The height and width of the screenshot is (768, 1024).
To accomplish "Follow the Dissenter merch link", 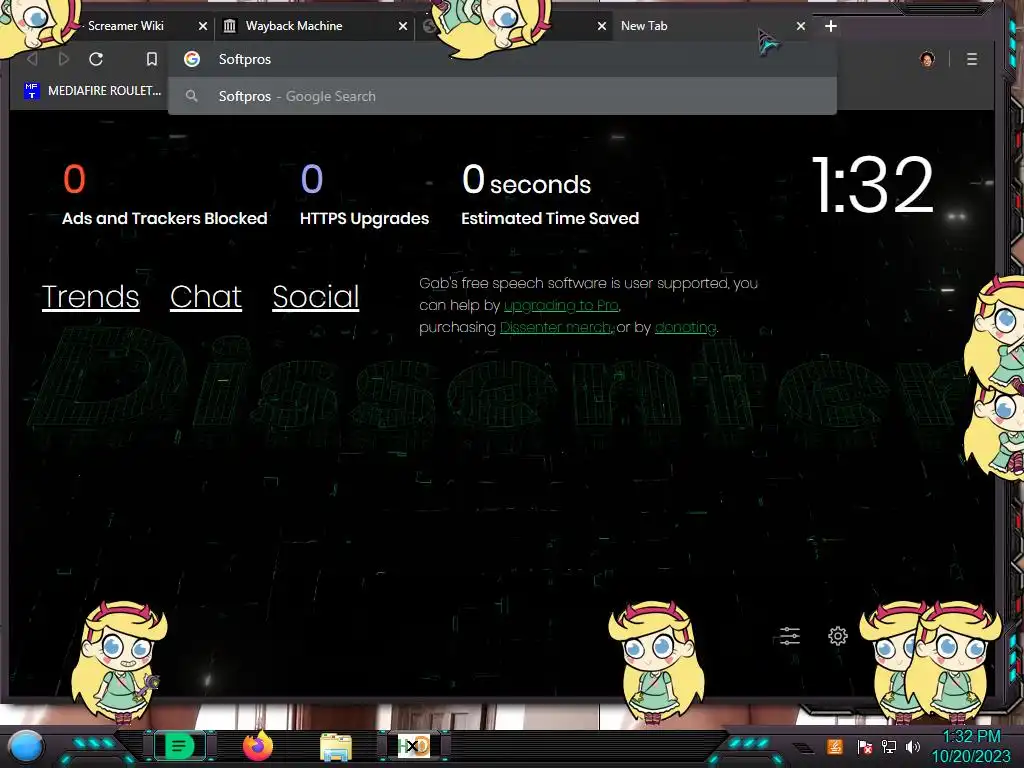I will (x=556, y=327).
